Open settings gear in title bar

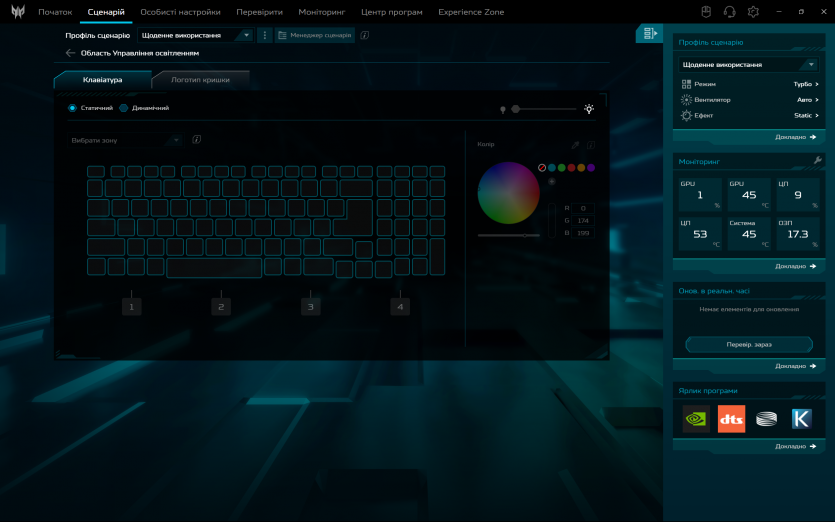[x=753, y=12]
